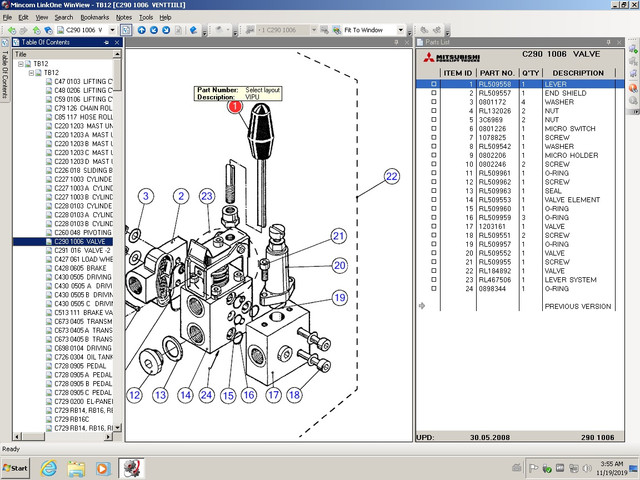The image size is (640, 480).
Task: Click the Windows Start button
Action: point(16,468)
